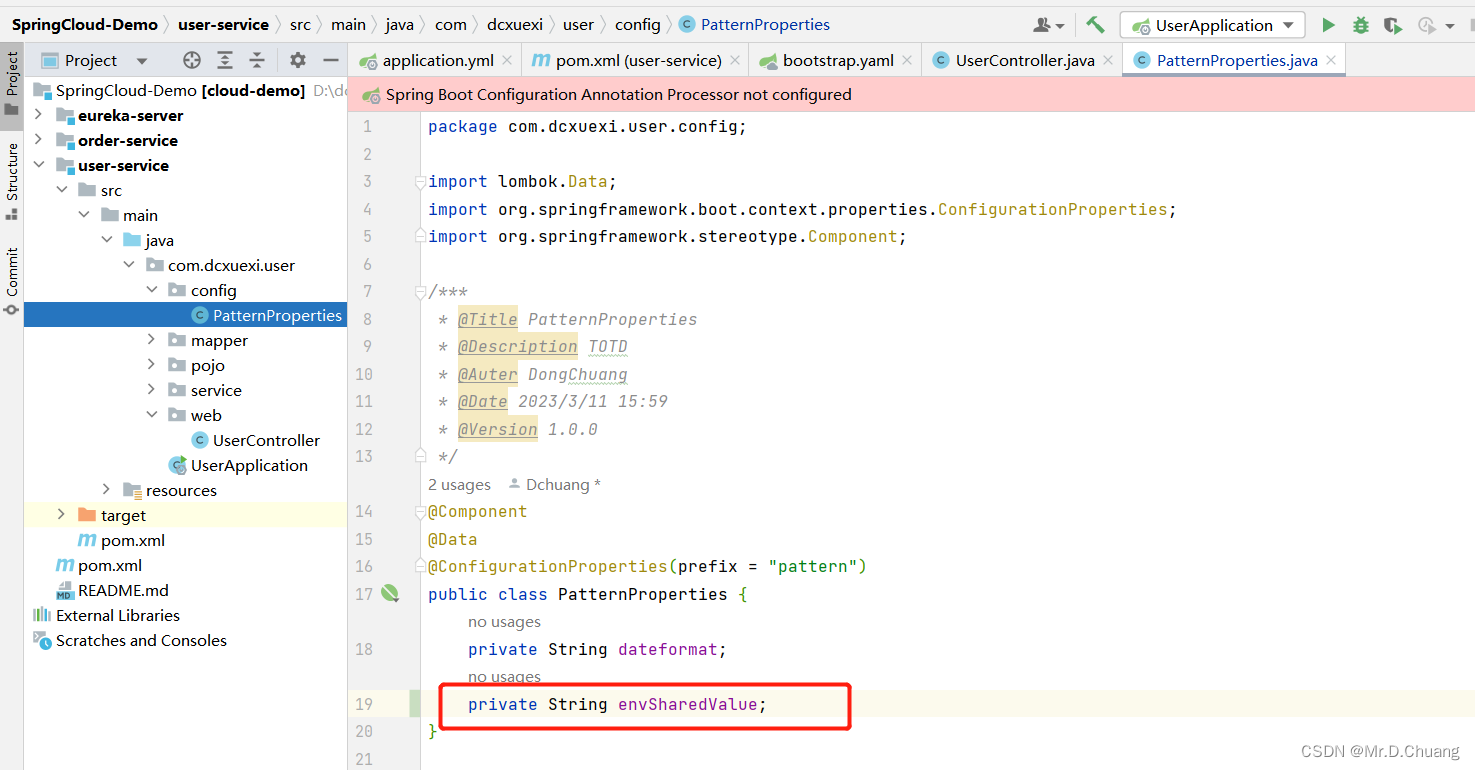Image resolution: width=1475 pixels, height=770 pixels.
Task: Open the UserApplication run configuration dropdown
Action: [x=1212, y=25]
